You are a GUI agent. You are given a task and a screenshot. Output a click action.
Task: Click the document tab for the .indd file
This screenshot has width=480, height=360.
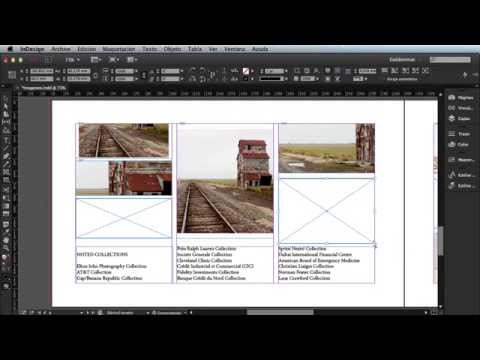coord(44,88)
